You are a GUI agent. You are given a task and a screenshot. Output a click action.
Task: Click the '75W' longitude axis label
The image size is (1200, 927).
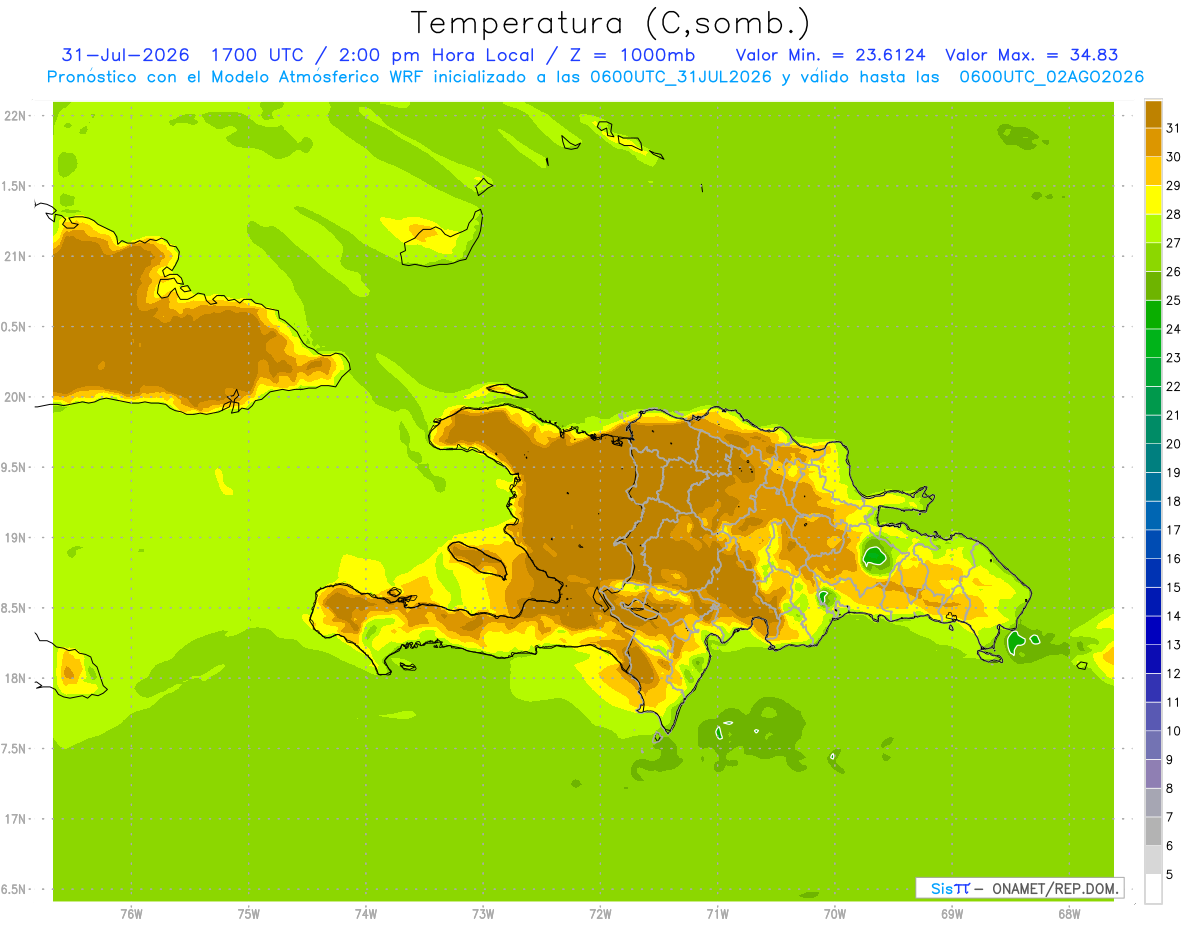[249, 913]
